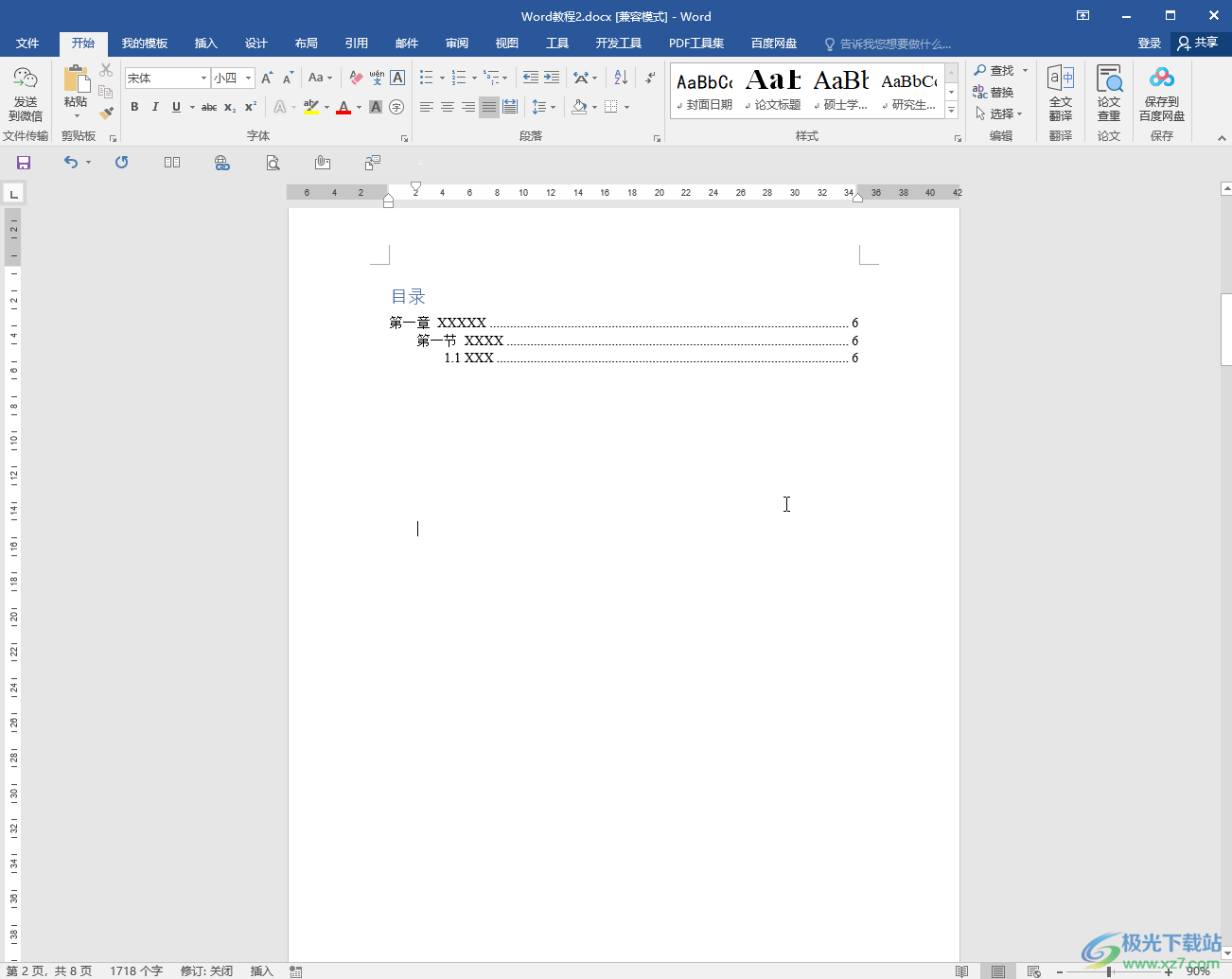Open the font size dropdown
This screenshot has width=1232, height=979.
pos(248,79)
